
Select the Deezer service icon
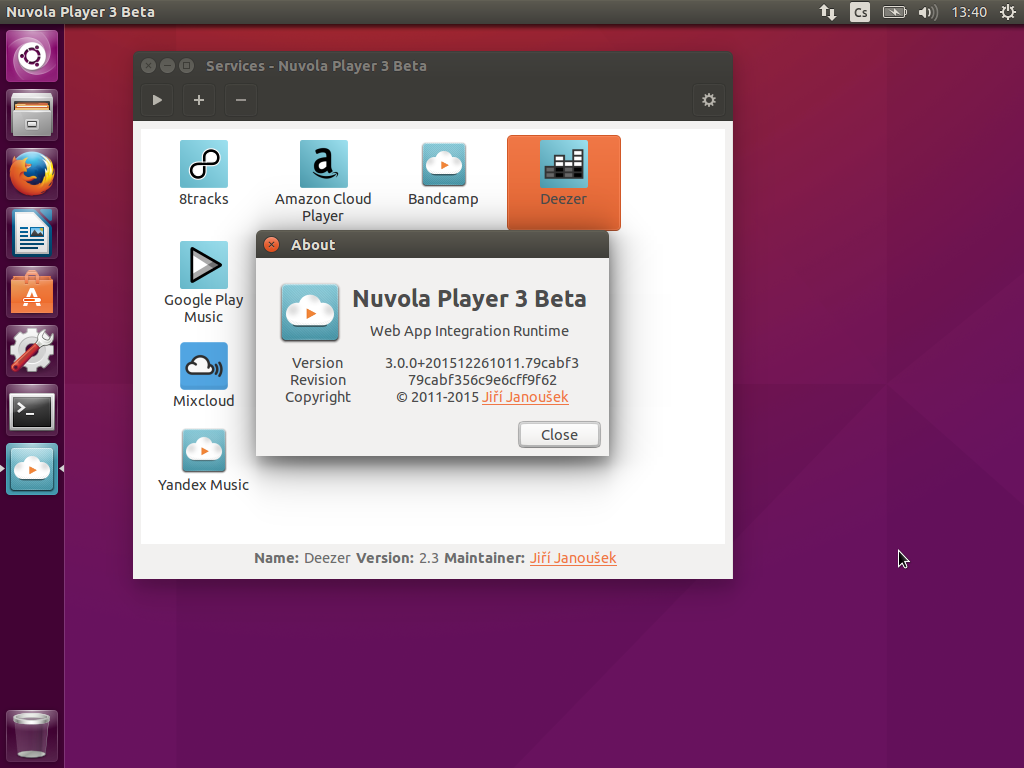tap(564, 164)
